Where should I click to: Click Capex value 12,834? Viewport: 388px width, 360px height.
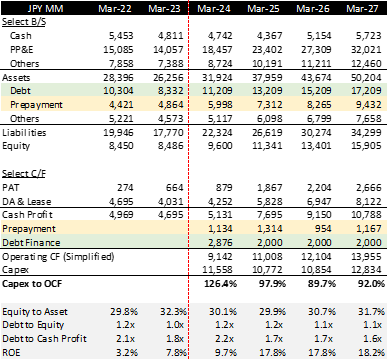[x=366, y=270]
